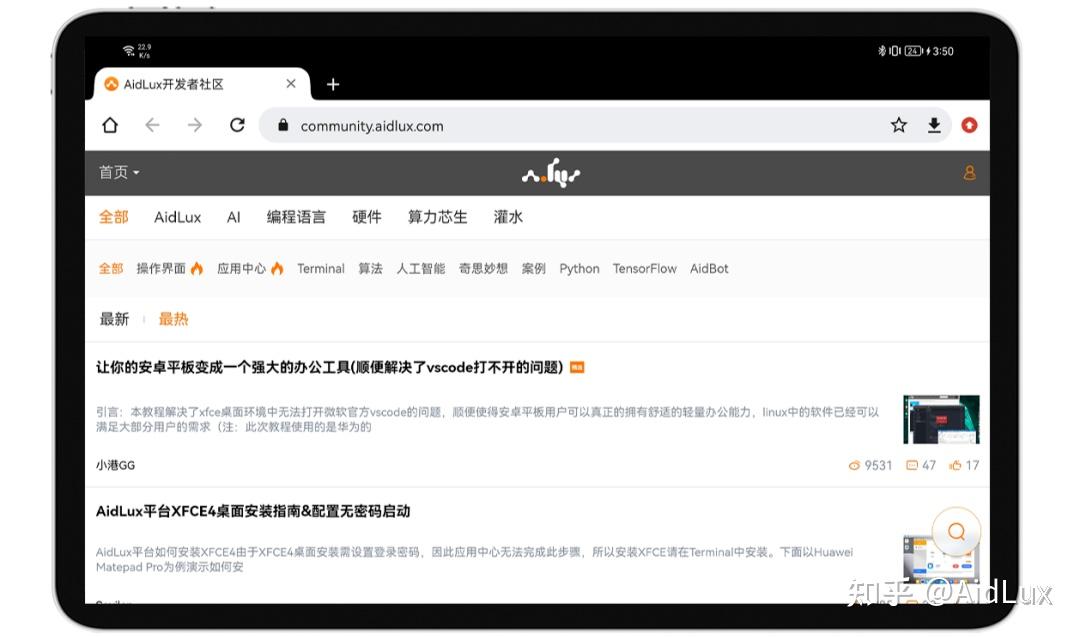The height and width of the screenshot is (638, 1080).
Task: Select the 全部 main category tab
Action: coord(114,217)
